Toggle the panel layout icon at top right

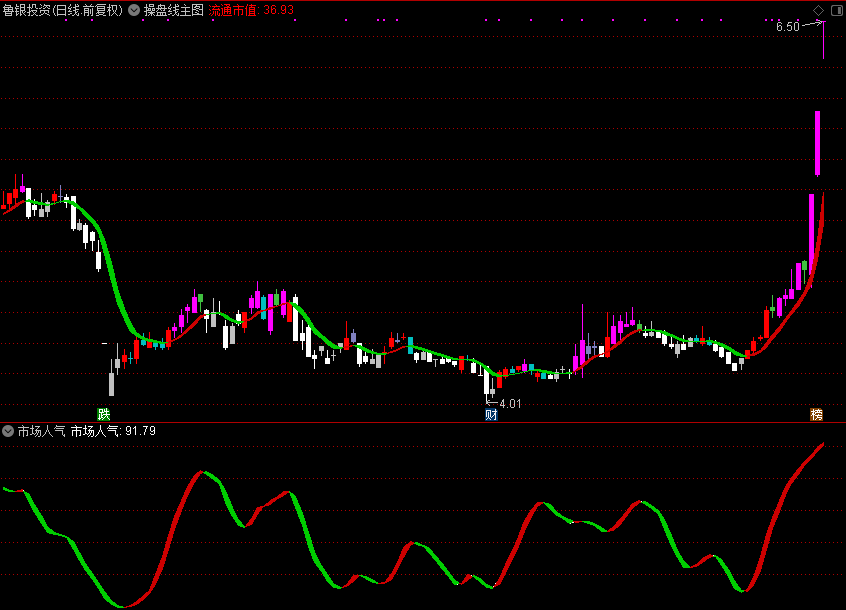(836, 10)
